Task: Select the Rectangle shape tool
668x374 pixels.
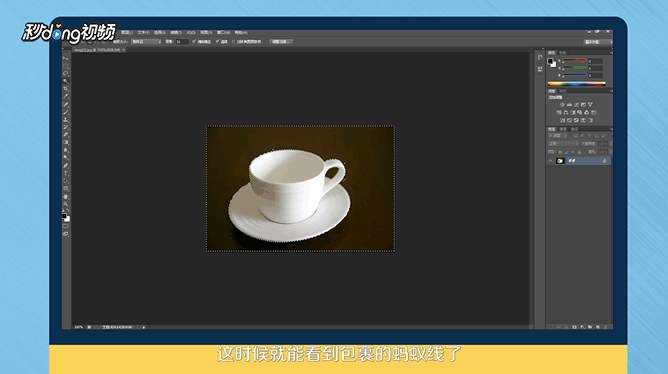Action: [x=66, y=188]
